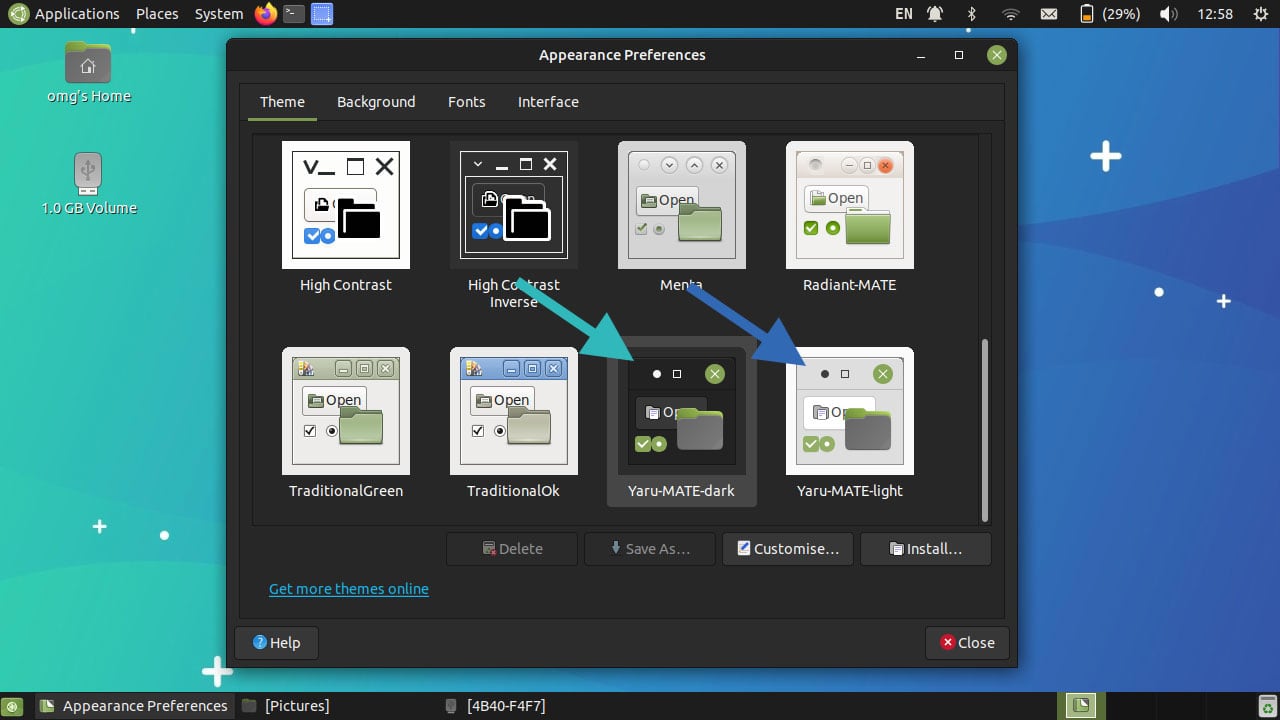Minimize the Appearance Preferences window
This screenshot has height=720, width=1280.
point(921,56)
